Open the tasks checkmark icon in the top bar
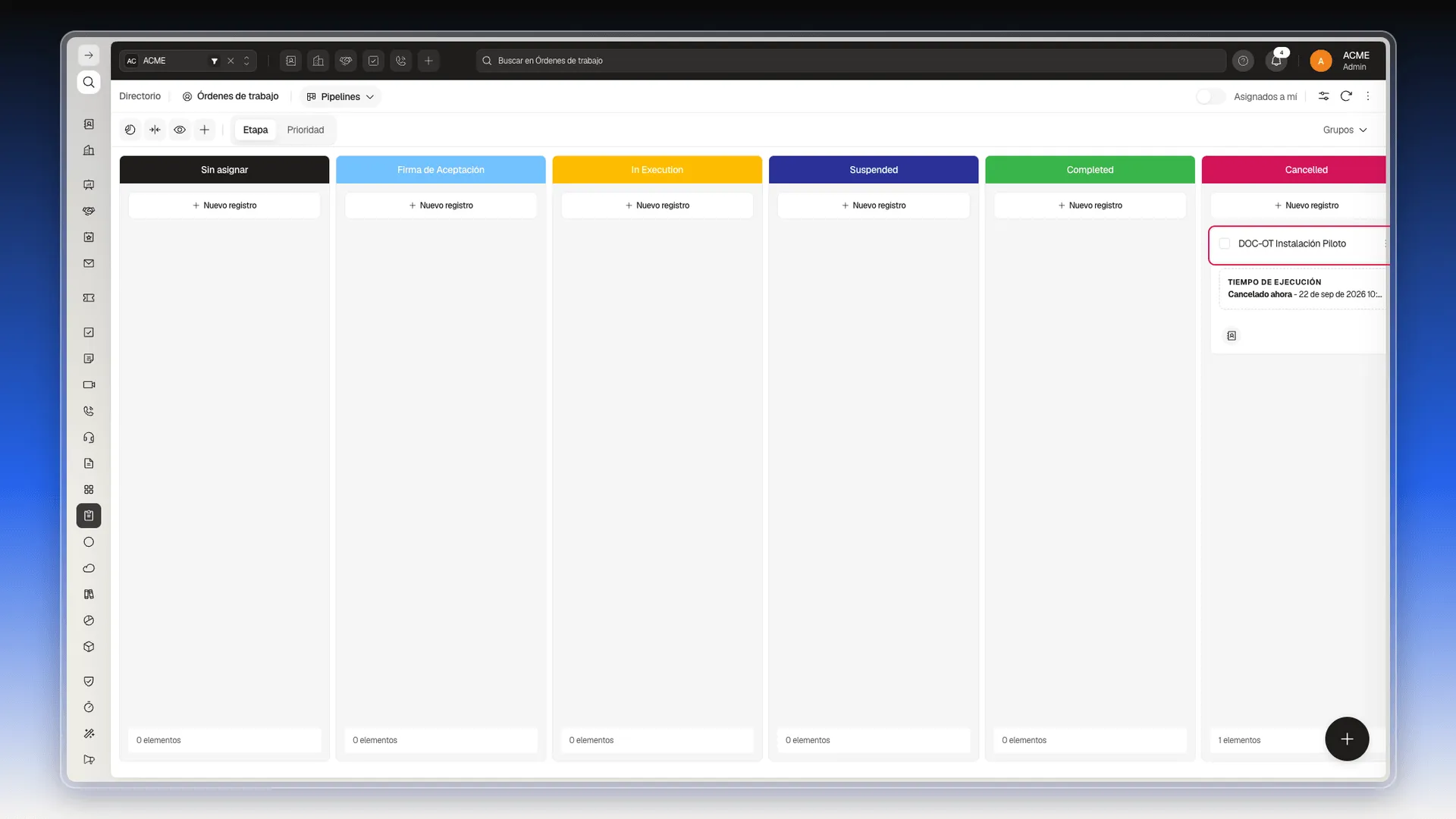 point(373,61)
